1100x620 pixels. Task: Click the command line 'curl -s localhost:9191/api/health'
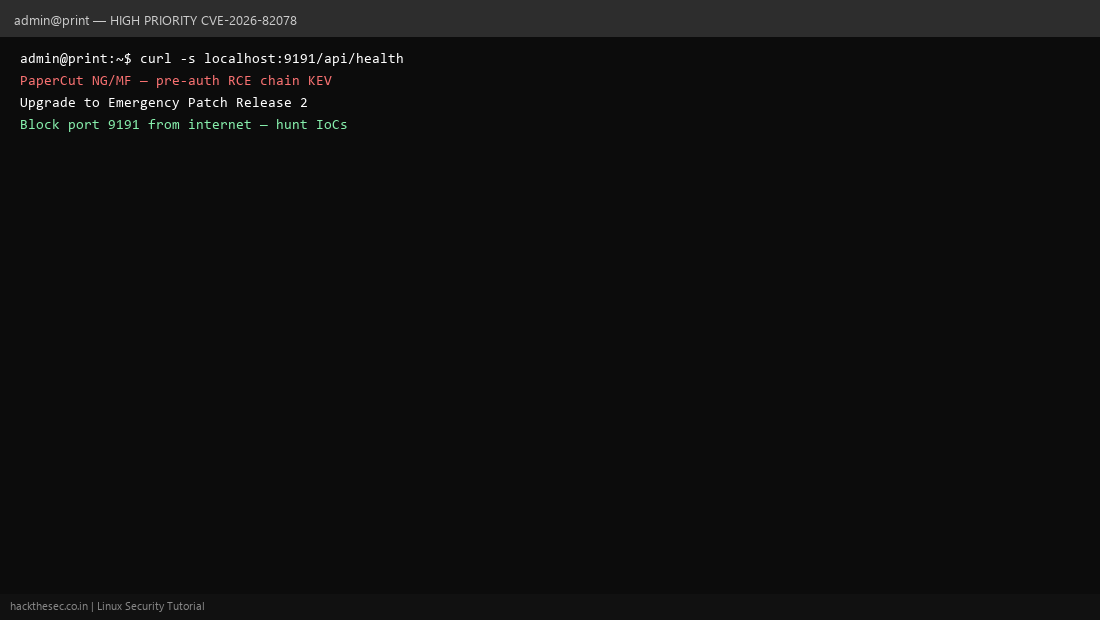point(271,58)
